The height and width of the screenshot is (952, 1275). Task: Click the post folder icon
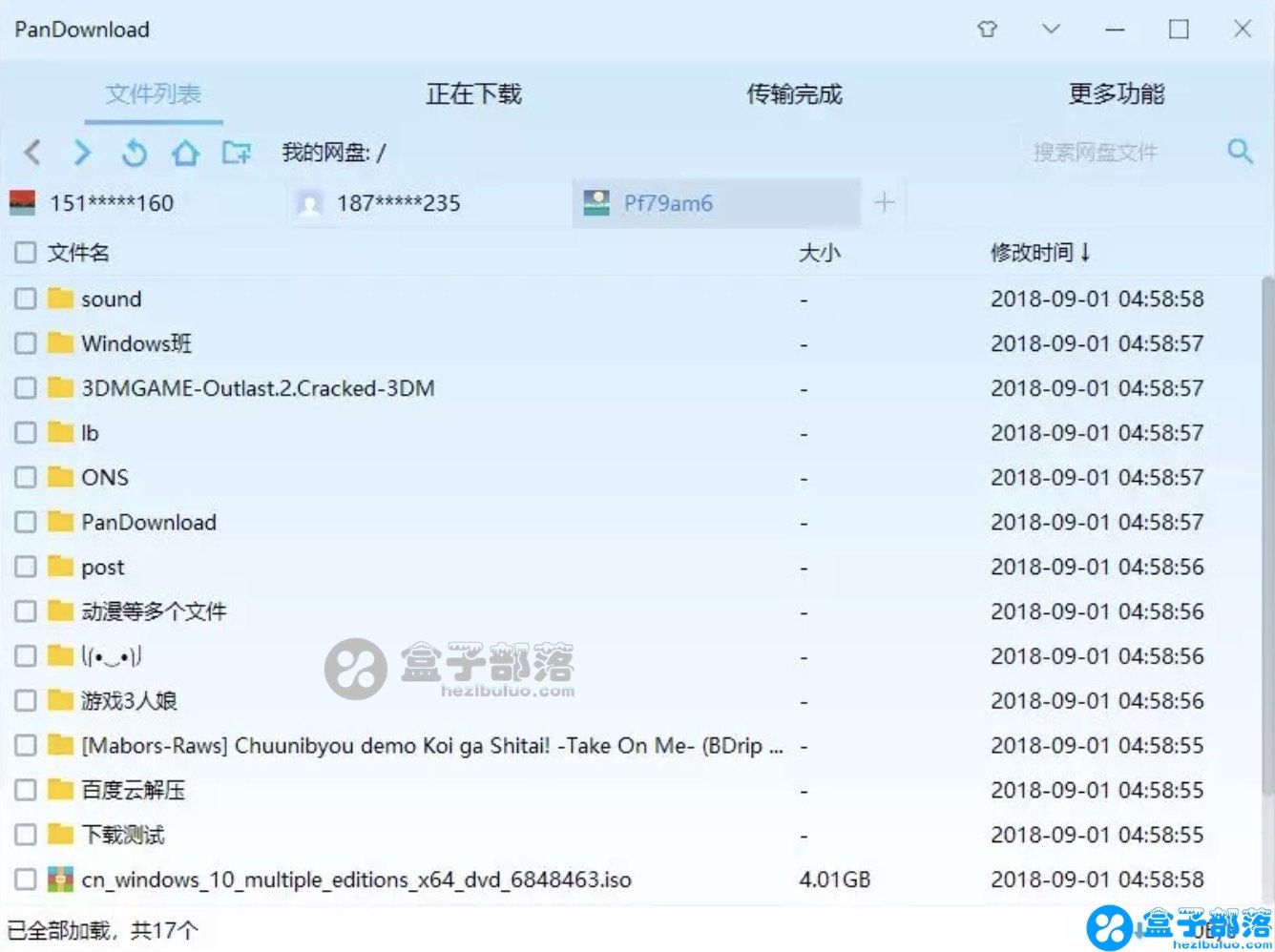click(60, 567)
